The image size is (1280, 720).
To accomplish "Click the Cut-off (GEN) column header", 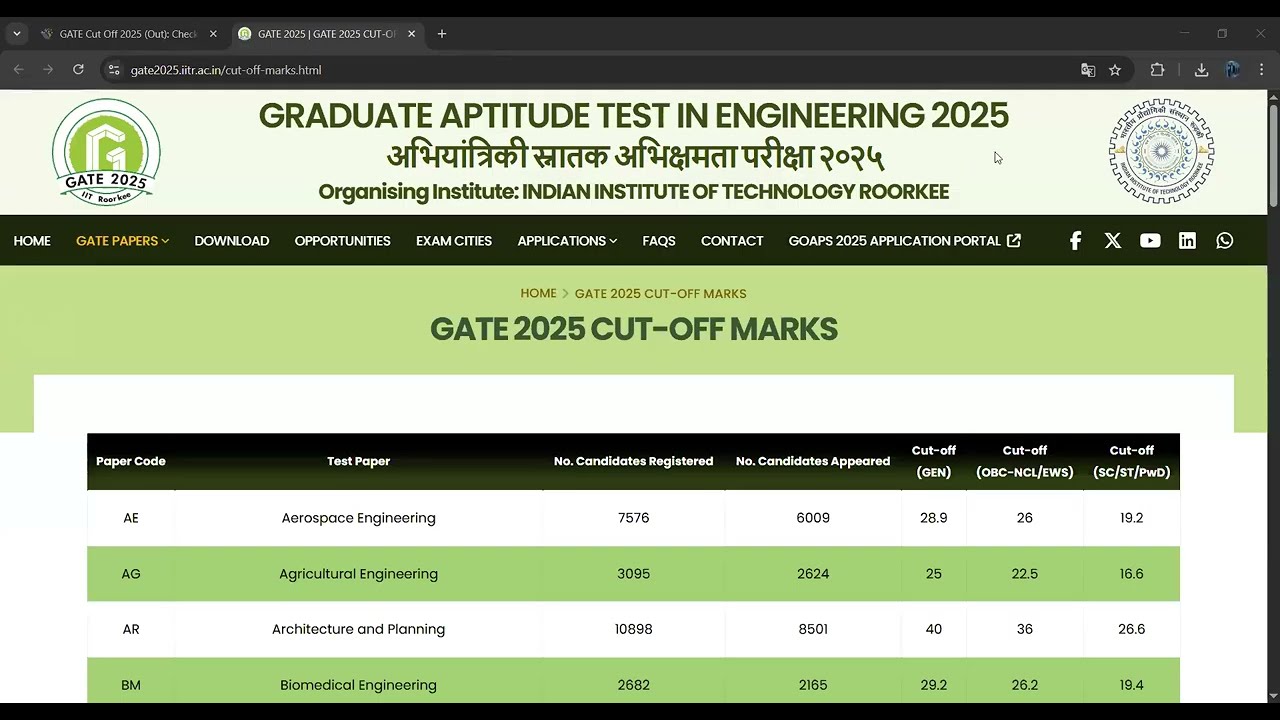I will click(934, 461).
